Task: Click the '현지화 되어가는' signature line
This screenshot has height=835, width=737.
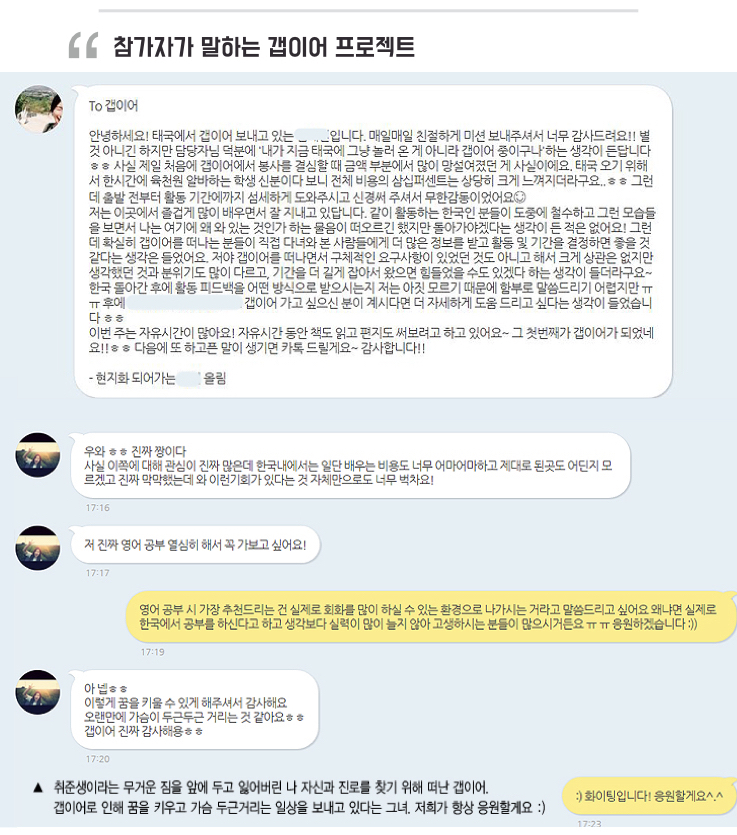Action: coord(158,379)
